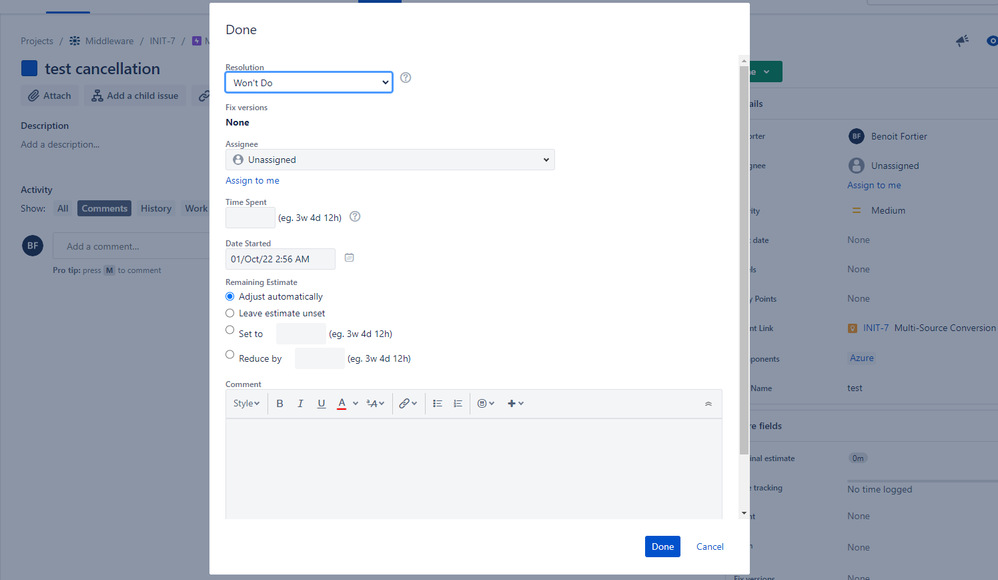
Task: Click Add a child issue button
Action: tap(135, 95)
